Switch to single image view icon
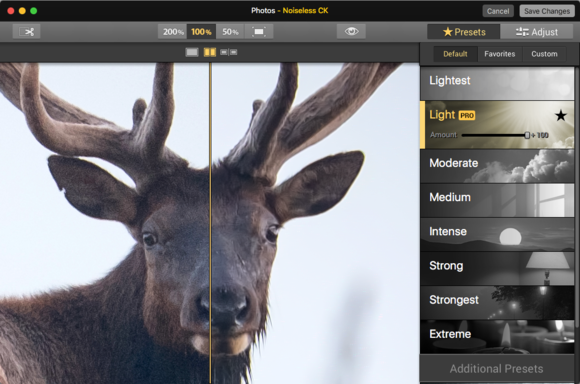This screenshot has width=580, height=384. click(x=192, y=52)
